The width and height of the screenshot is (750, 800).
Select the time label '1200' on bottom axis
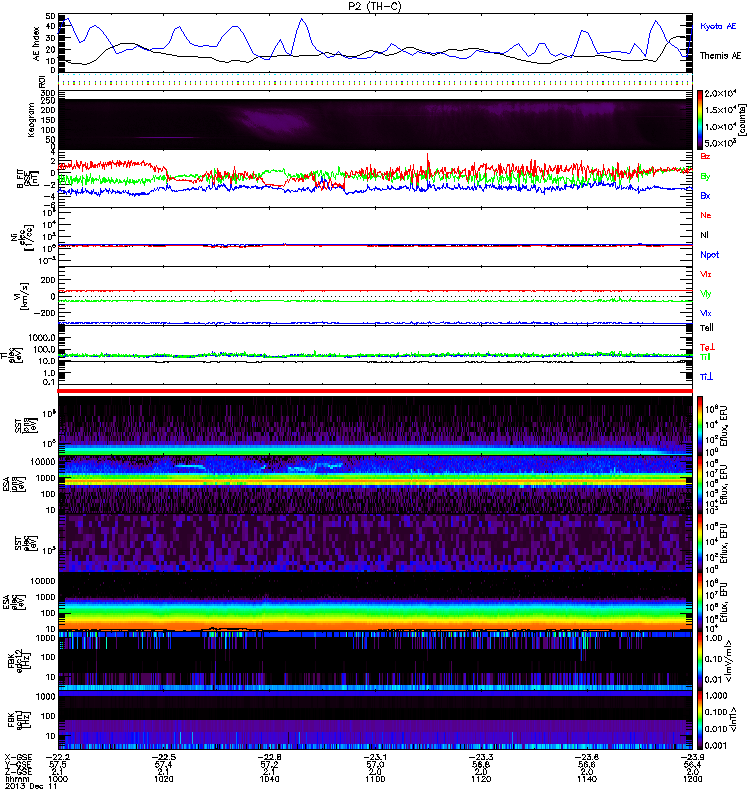[x=692, y=779]
